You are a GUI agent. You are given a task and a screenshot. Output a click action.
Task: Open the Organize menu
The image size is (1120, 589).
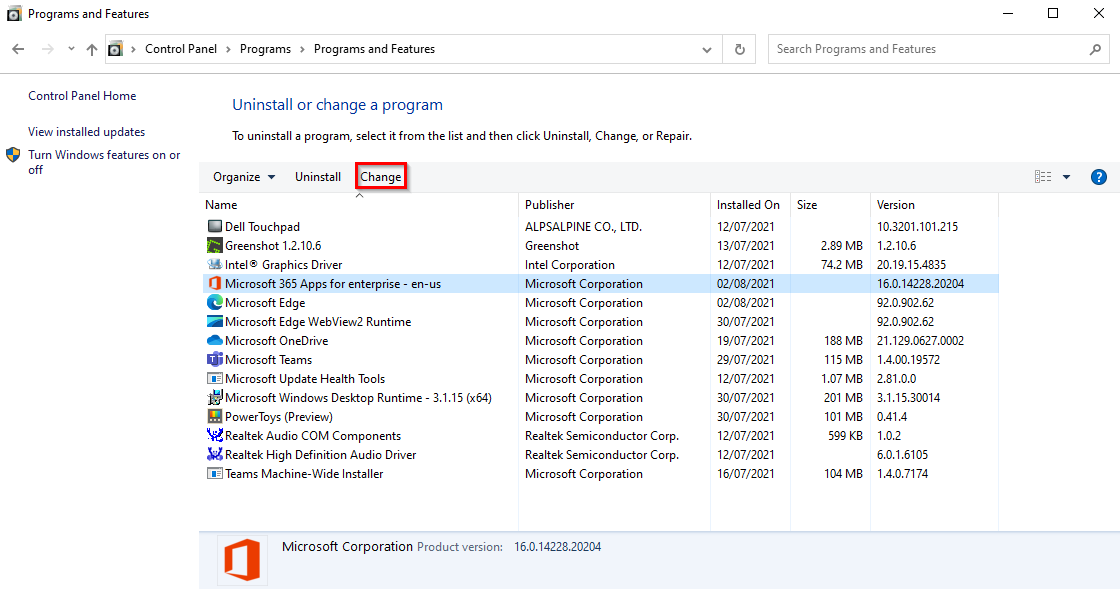244,177
